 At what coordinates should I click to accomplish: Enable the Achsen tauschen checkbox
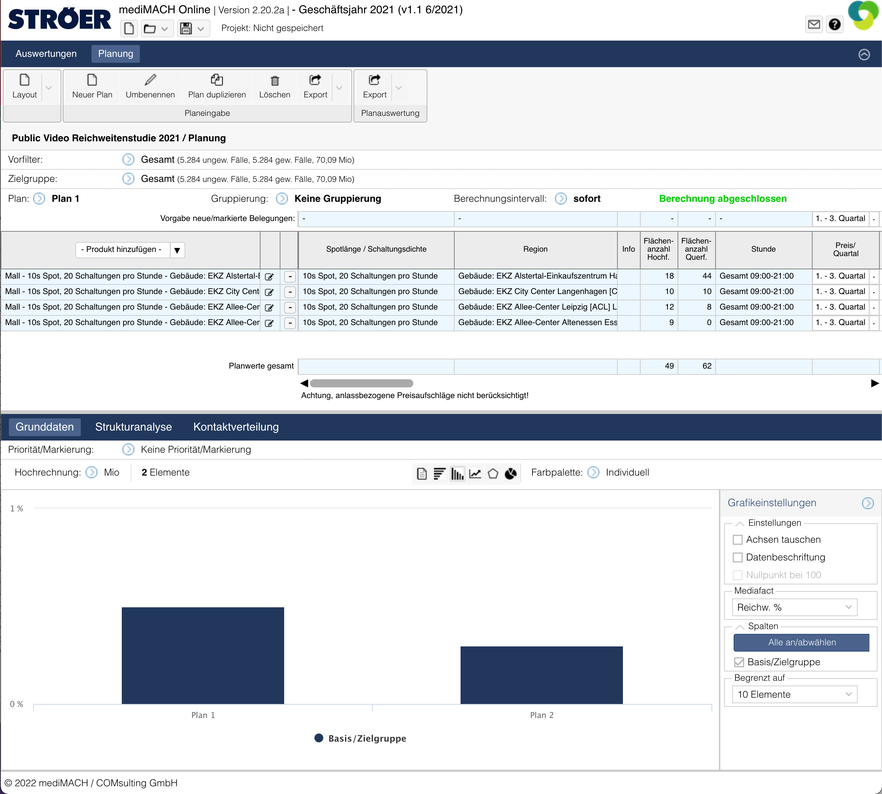[738, 540]
